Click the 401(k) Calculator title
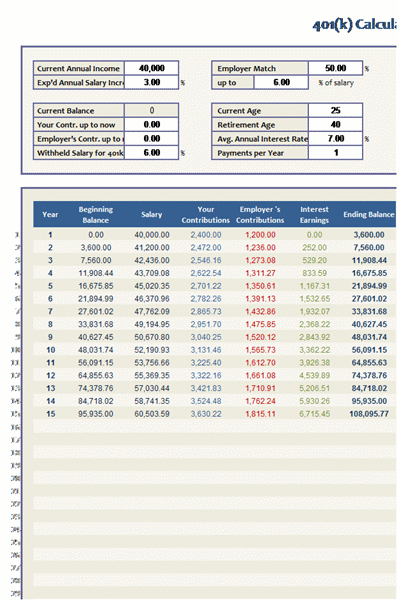 coord(355,24)
